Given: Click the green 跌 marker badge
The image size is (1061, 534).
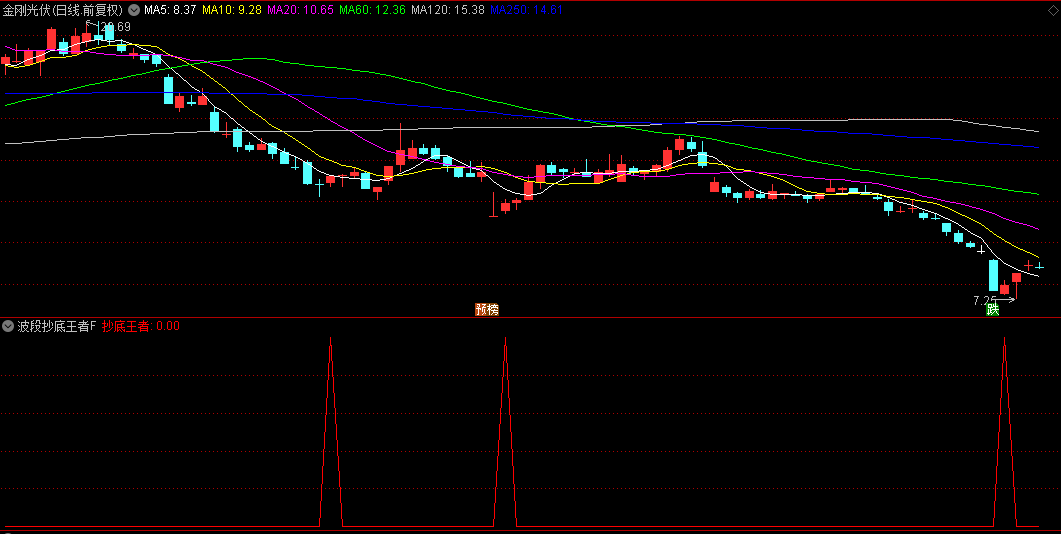Looking at the screenshot, I should 993,309.
